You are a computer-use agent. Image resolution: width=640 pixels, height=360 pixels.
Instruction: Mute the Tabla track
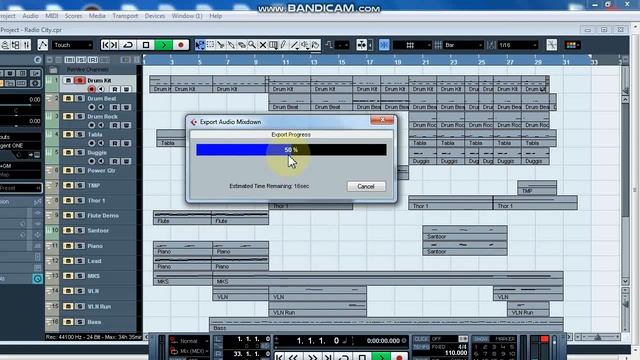[68, 134]
